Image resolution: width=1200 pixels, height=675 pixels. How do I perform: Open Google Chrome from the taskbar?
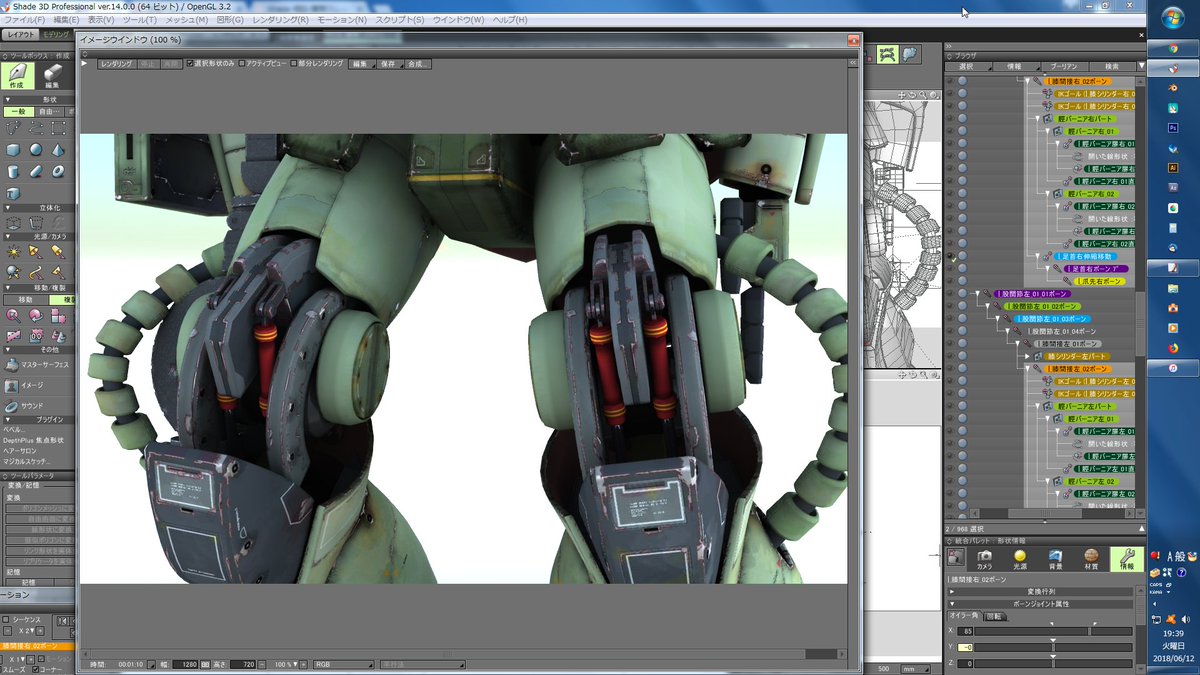click(x=1175, y=47)
